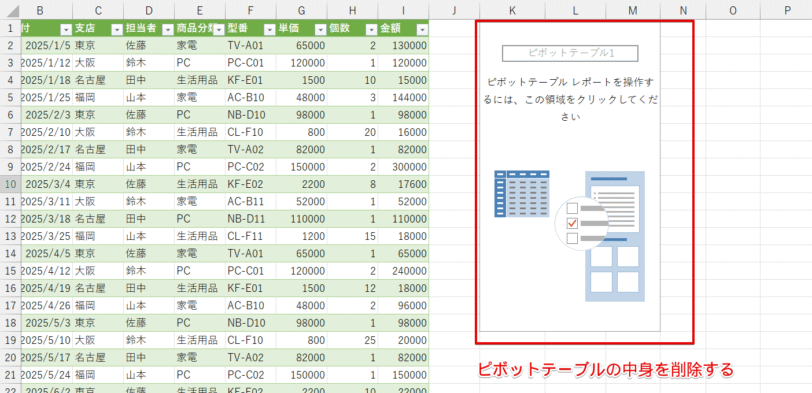This screenshot has width=812, height=393.
Task: Select row 5 header
Action: pyautogui.click(x=10, y=97)
